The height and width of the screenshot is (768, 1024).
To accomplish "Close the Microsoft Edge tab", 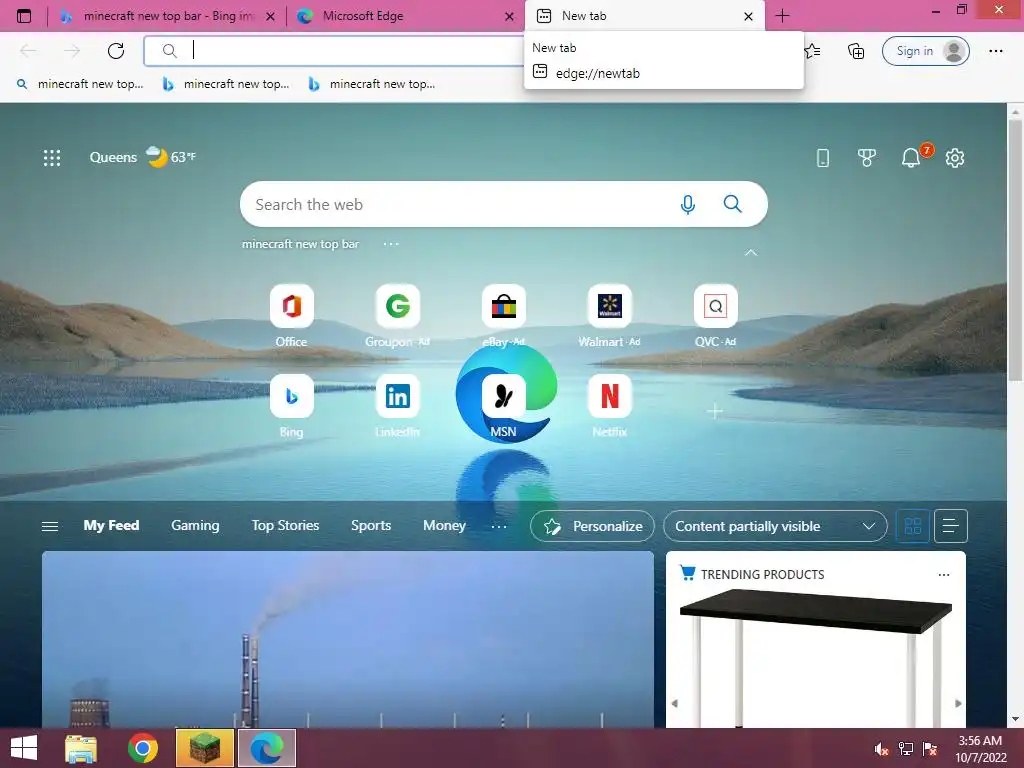I will click(509, 16).
